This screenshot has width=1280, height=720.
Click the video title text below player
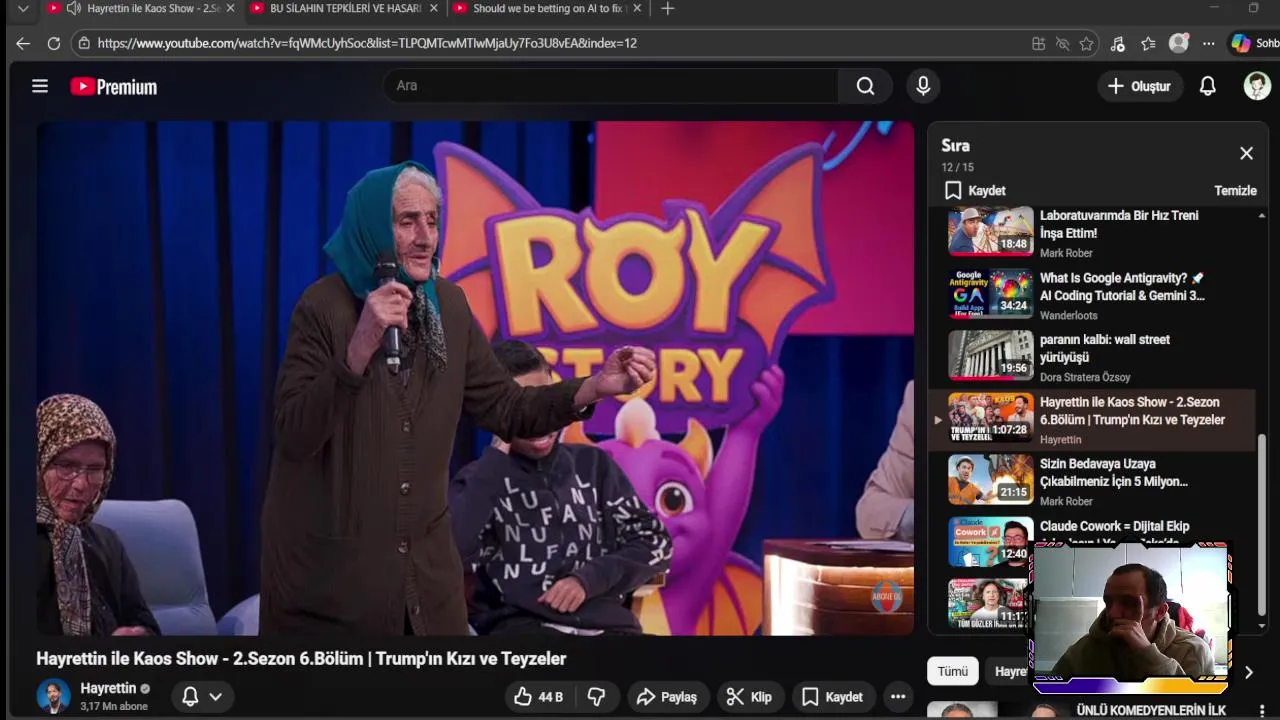point(301,658)
